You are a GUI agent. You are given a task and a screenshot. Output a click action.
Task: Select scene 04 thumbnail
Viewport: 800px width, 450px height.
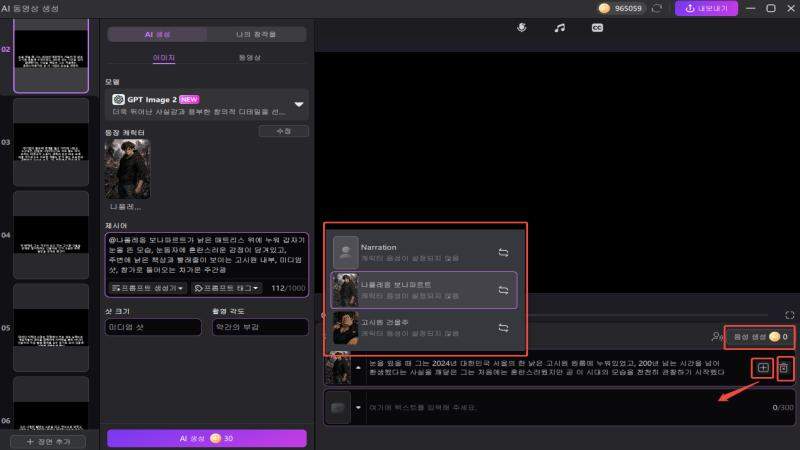point(51,235)
